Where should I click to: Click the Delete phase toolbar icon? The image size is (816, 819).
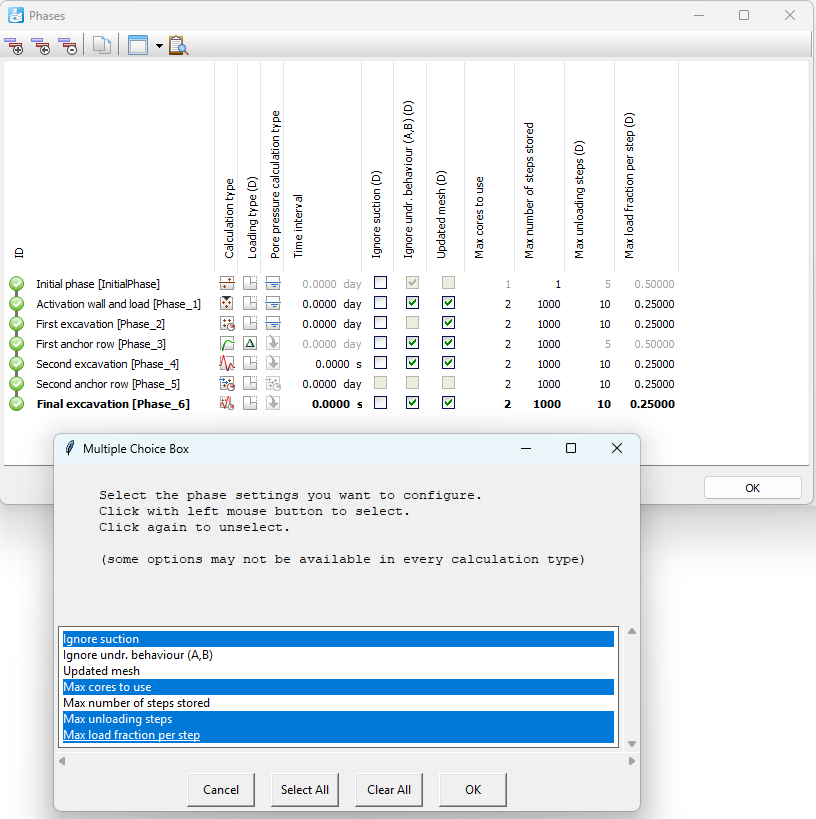click(67, 45)
